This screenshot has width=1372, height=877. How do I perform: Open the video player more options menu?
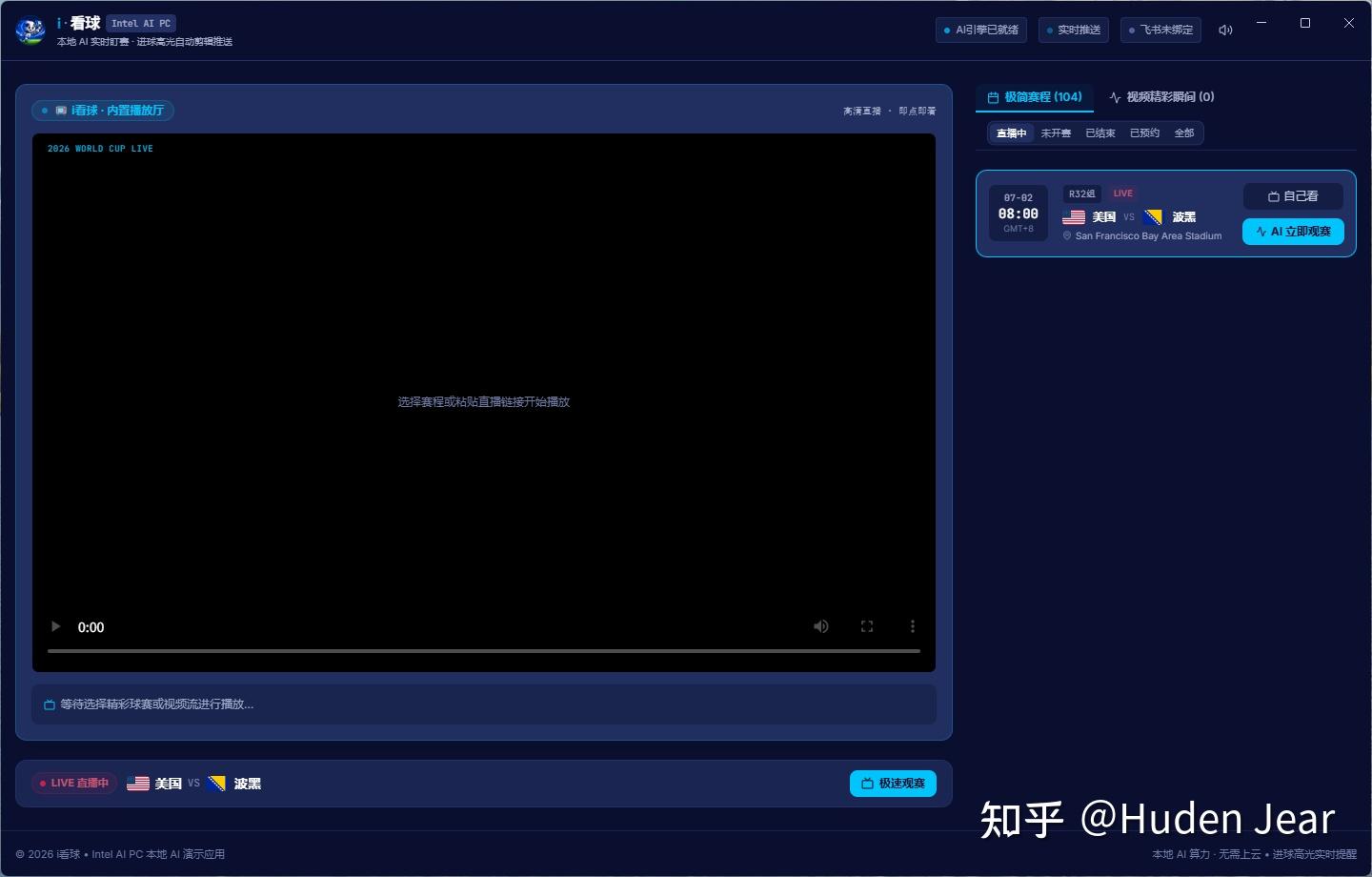pos(913,626)
